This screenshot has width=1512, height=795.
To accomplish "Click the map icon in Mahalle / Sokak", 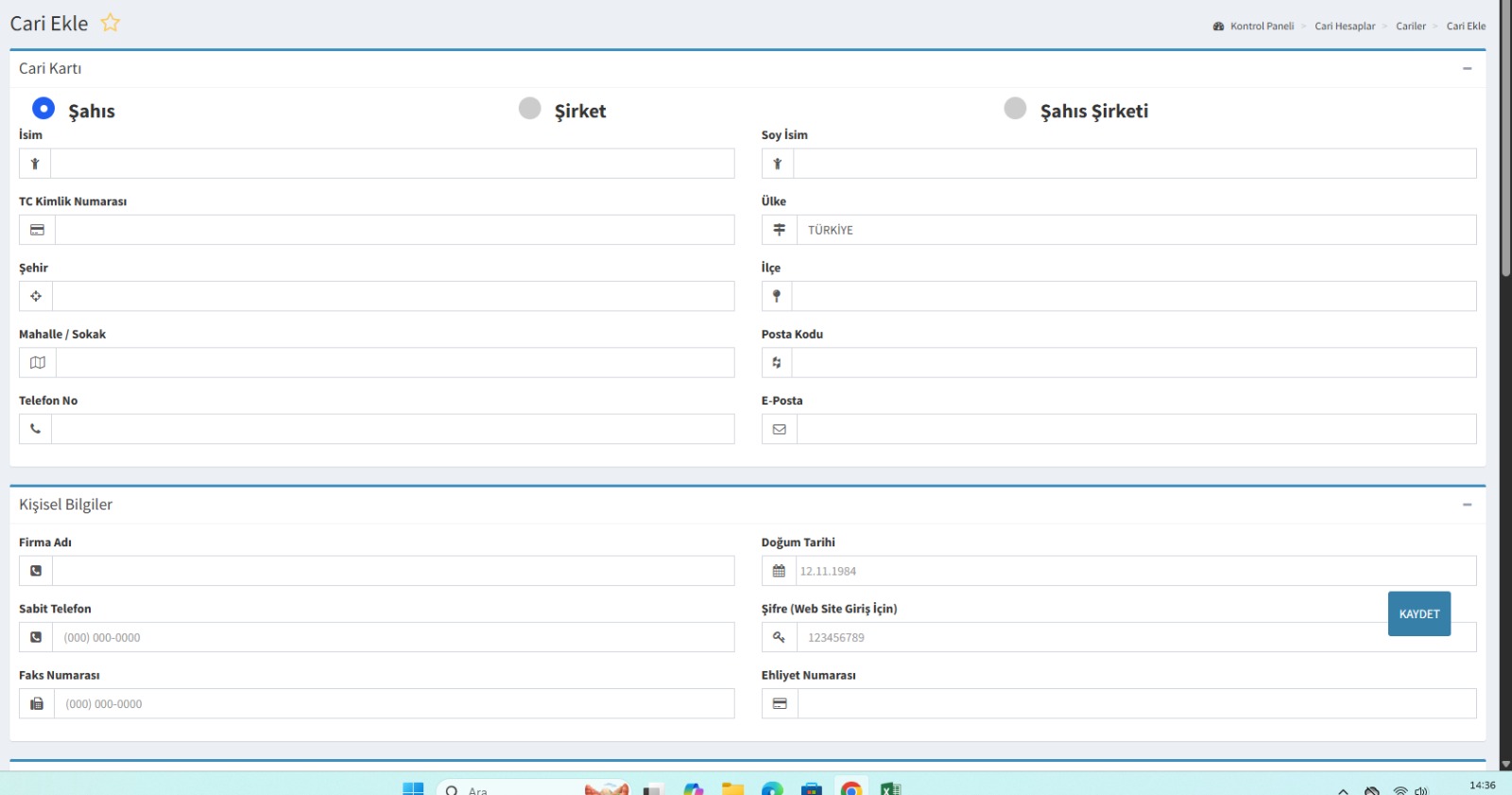I will tap(38, 363).
